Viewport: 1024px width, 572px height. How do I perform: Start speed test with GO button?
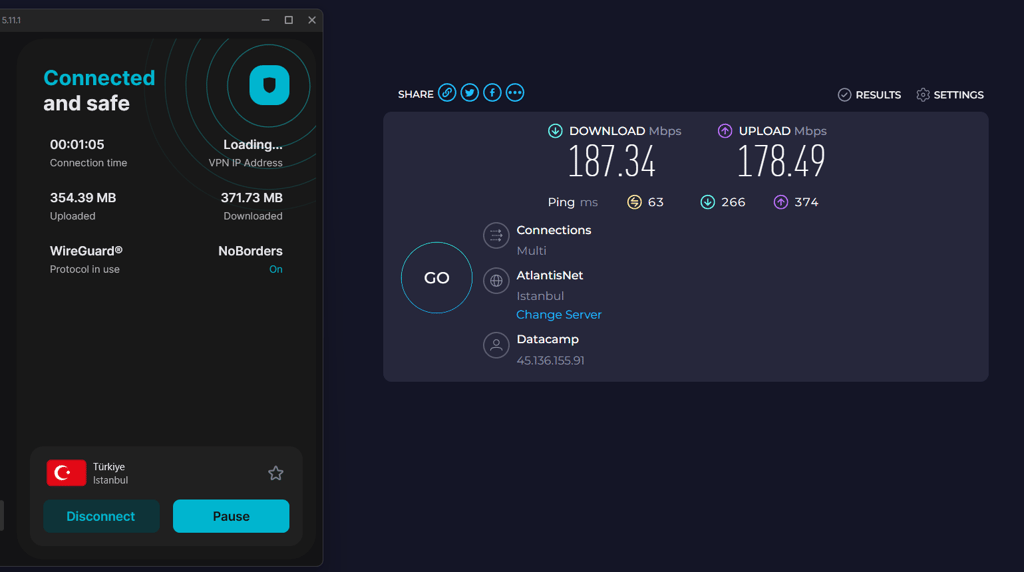click(x=436, y=278)
